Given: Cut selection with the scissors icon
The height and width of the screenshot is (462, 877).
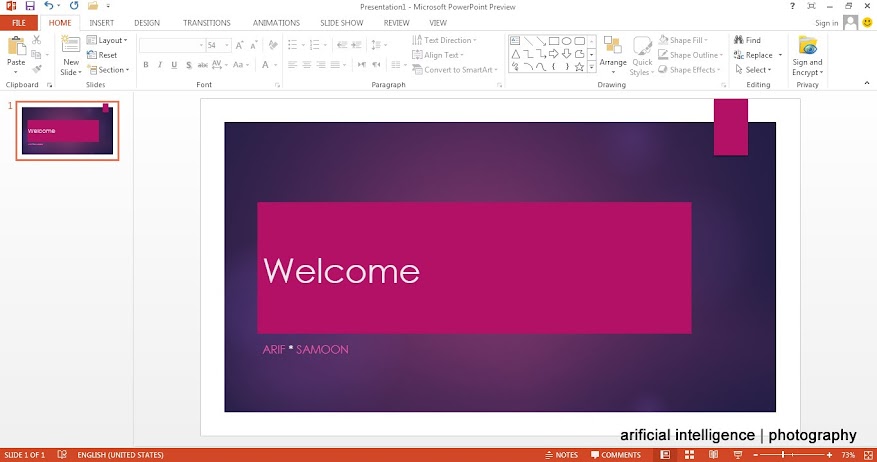Looking at the screenshot, I should (x=36, y=40).
